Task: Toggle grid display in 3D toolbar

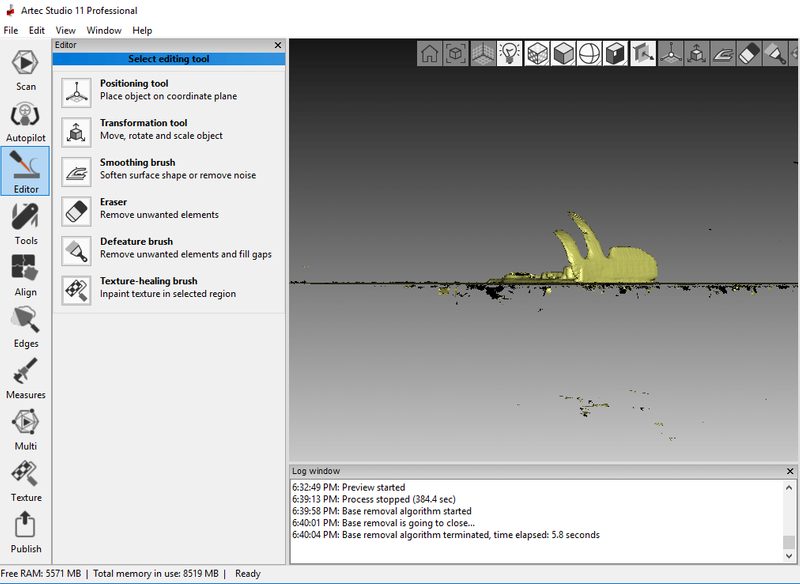Action: pyautogui.click(x=483, y=53)
